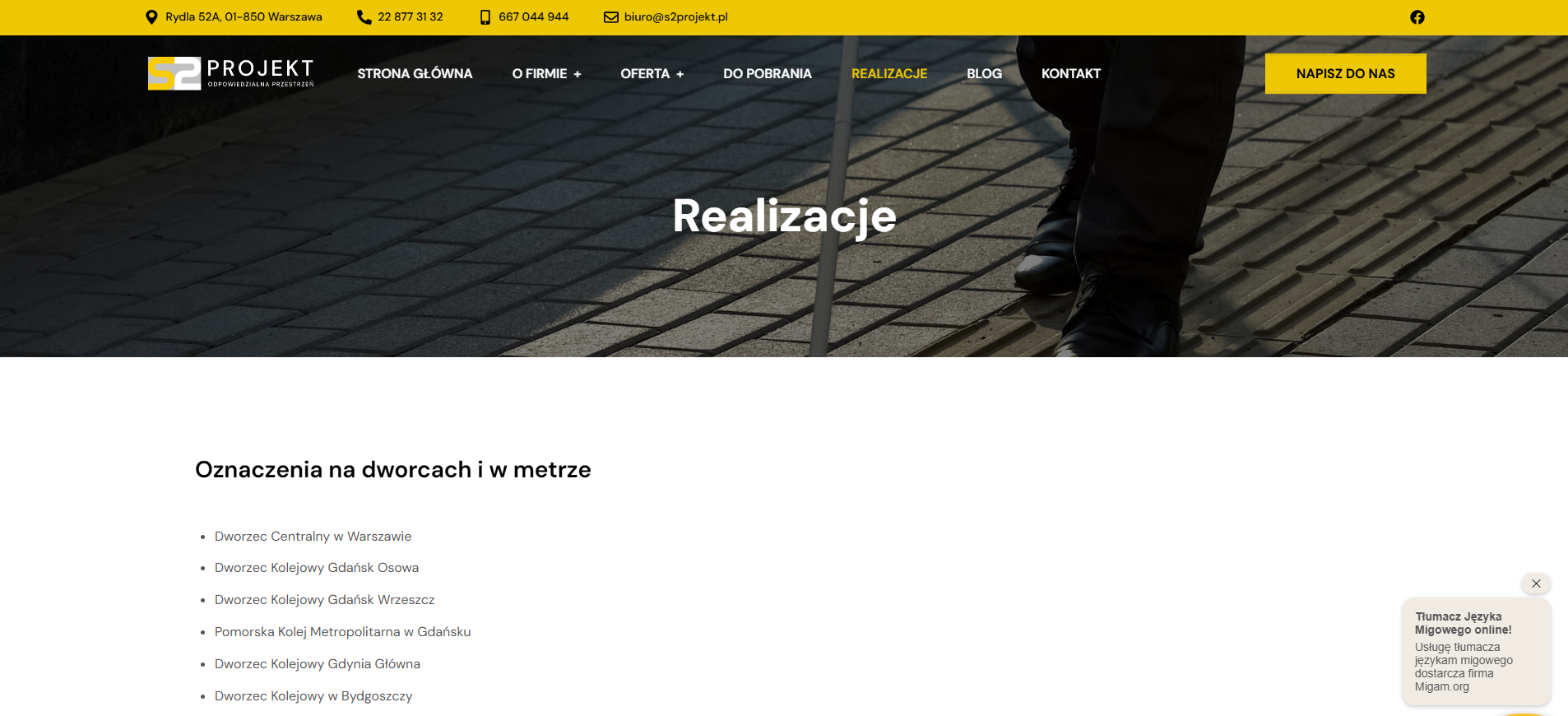The width and height of the screenshot is (1568, 716).
Task: Click the phone handset icon
Action: [364, 17]
